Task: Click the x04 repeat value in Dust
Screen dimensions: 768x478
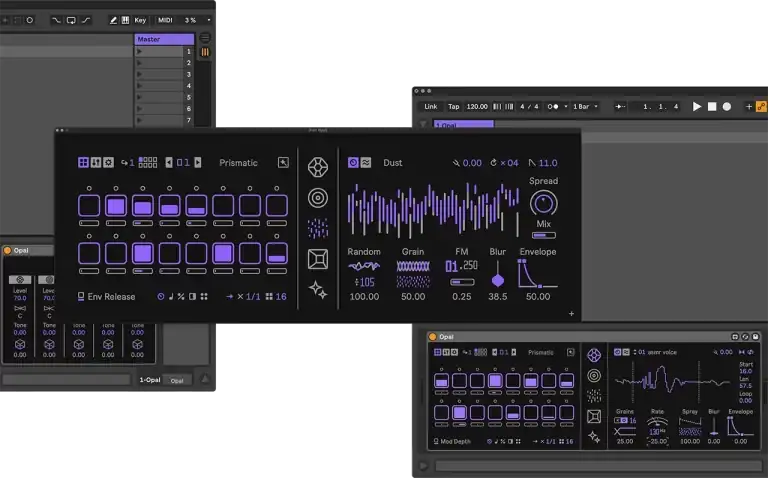Action: [509, 163]
